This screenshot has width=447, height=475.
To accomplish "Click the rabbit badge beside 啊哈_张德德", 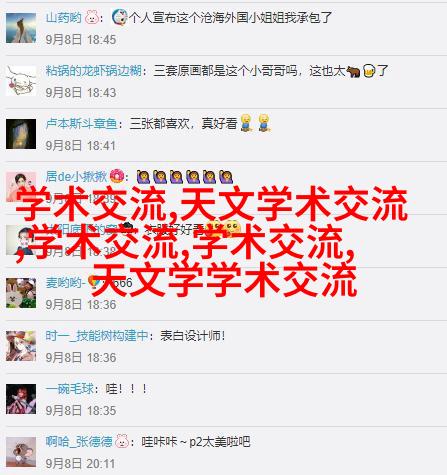I will [x=122, y=441].
